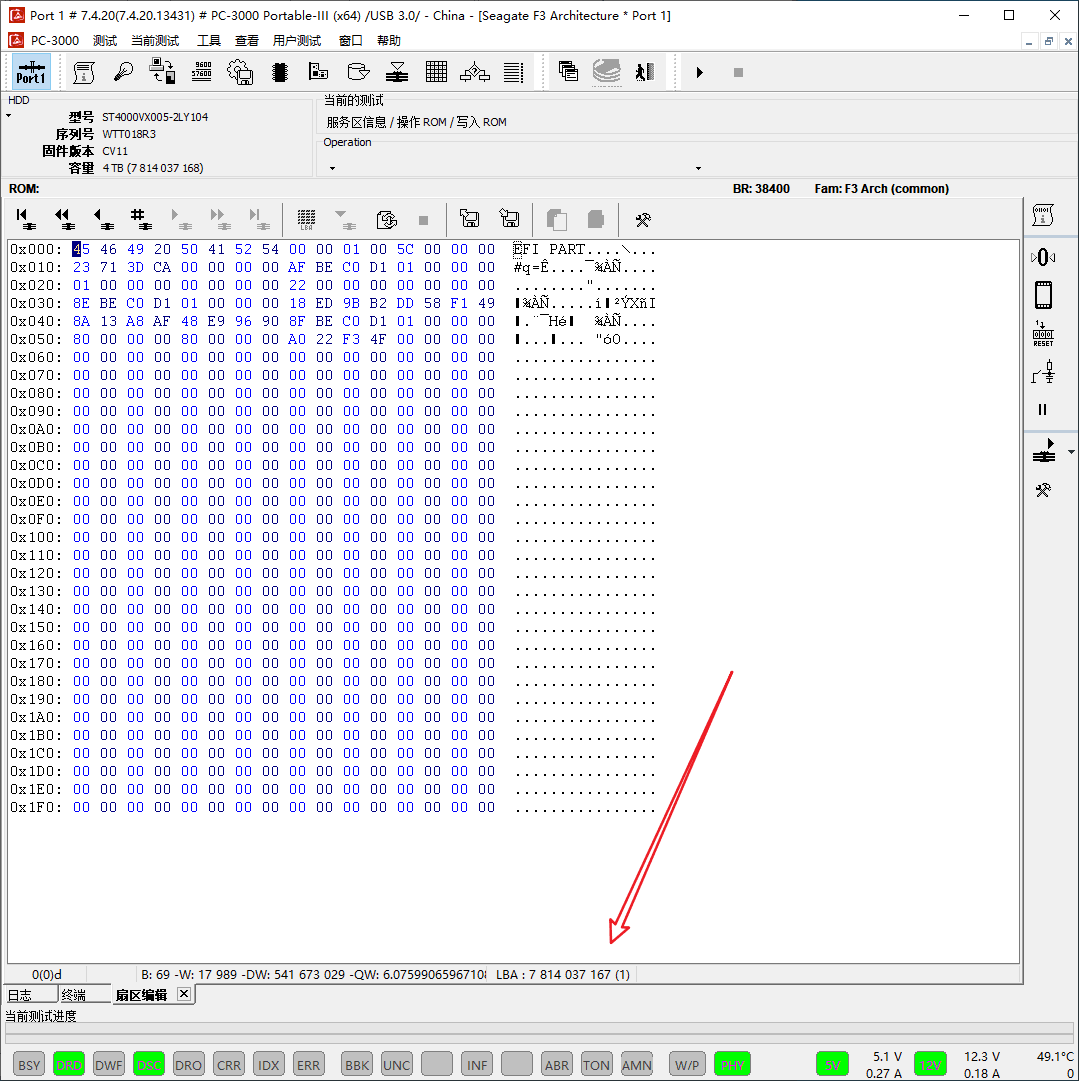The image size is (1079, 1081).
Task: Open the 查看 menu
Action: (x=246, y=41)
